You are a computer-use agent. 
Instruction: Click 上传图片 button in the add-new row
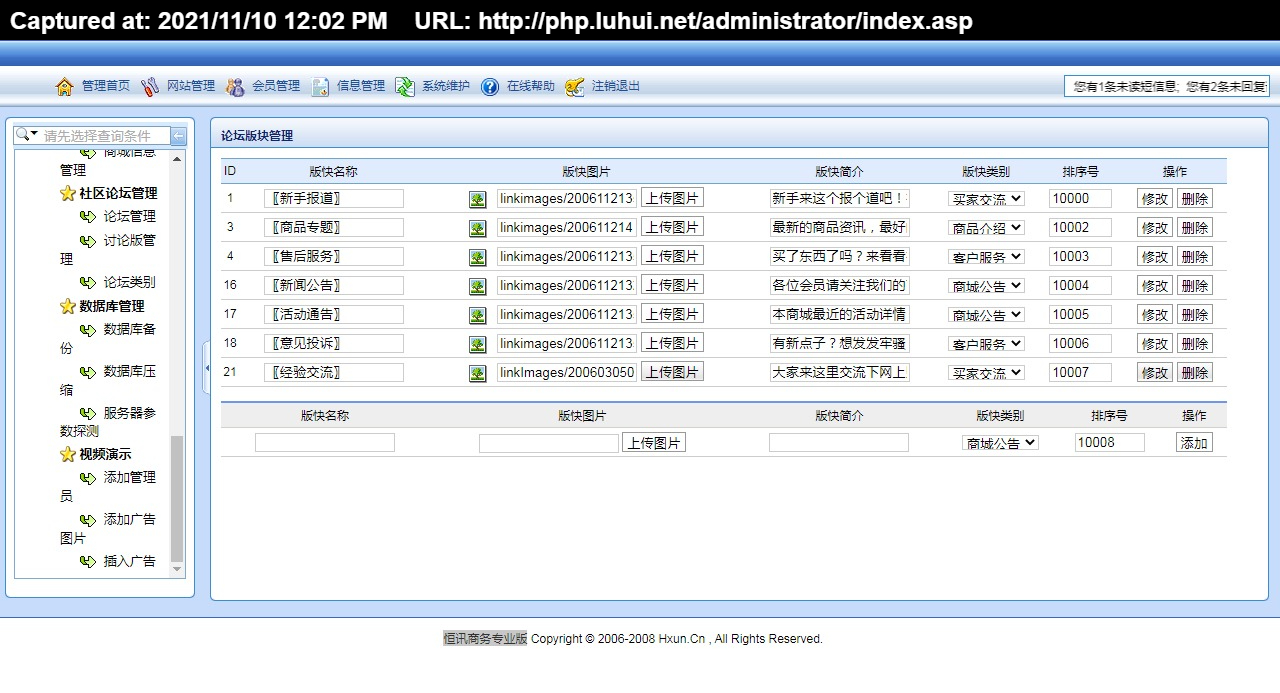coord(654,443)
